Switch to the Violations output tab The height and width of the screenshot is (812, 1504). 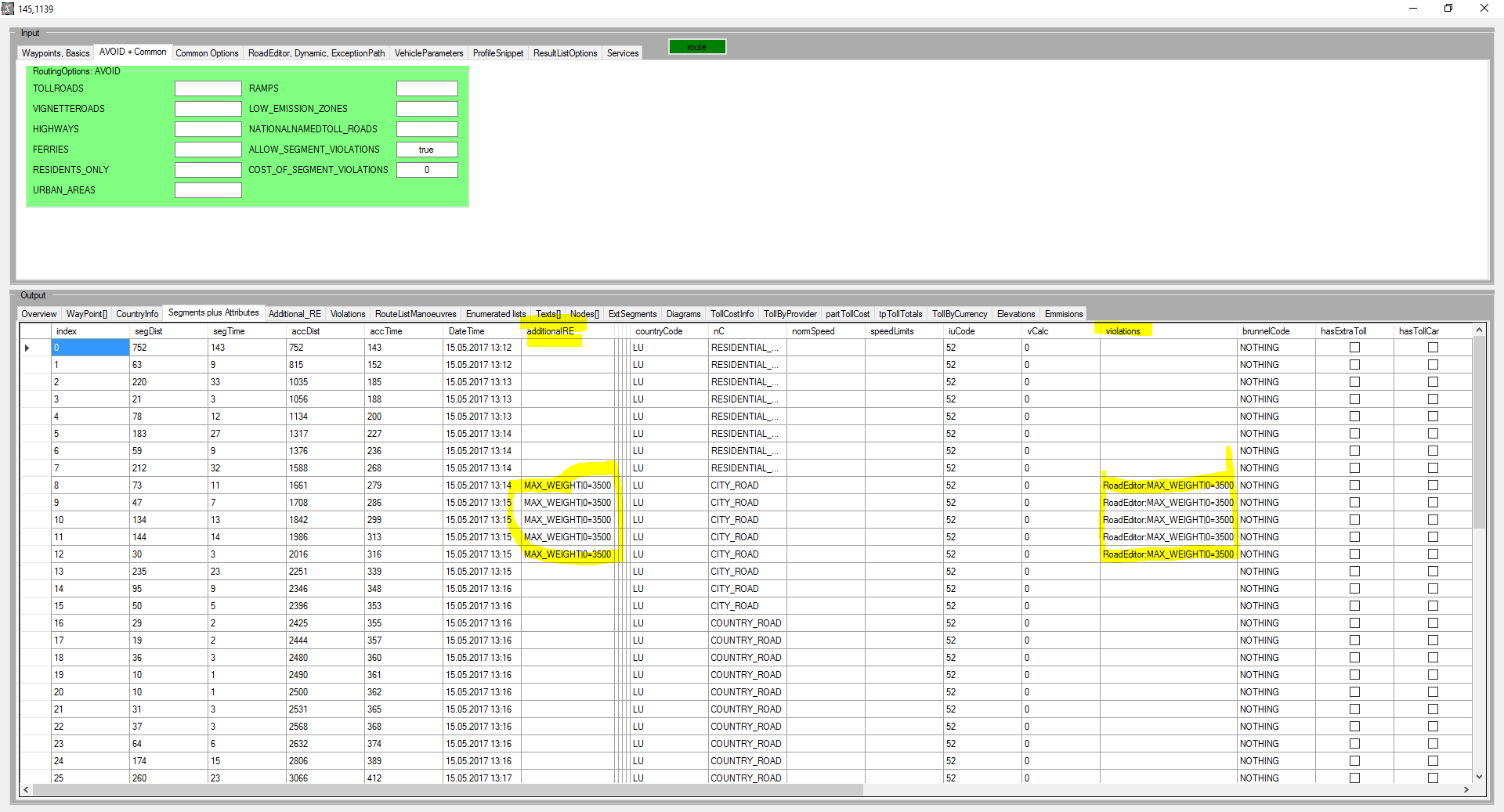click(x=347, y=314)
